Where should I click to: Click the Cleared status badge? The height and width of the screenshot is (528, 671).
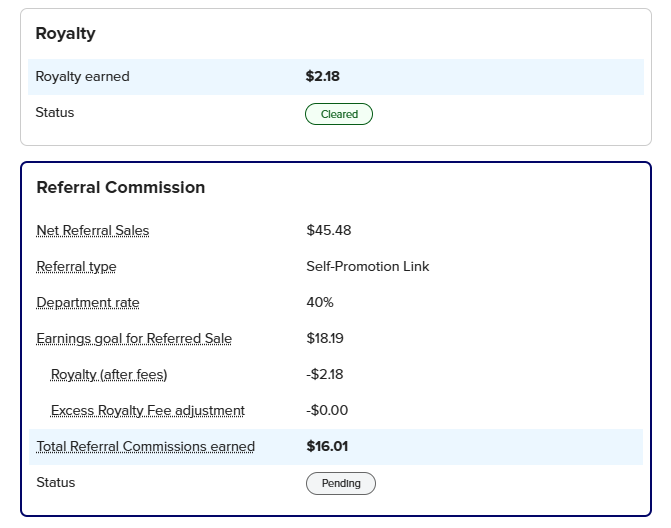click(x=339, y=114)
